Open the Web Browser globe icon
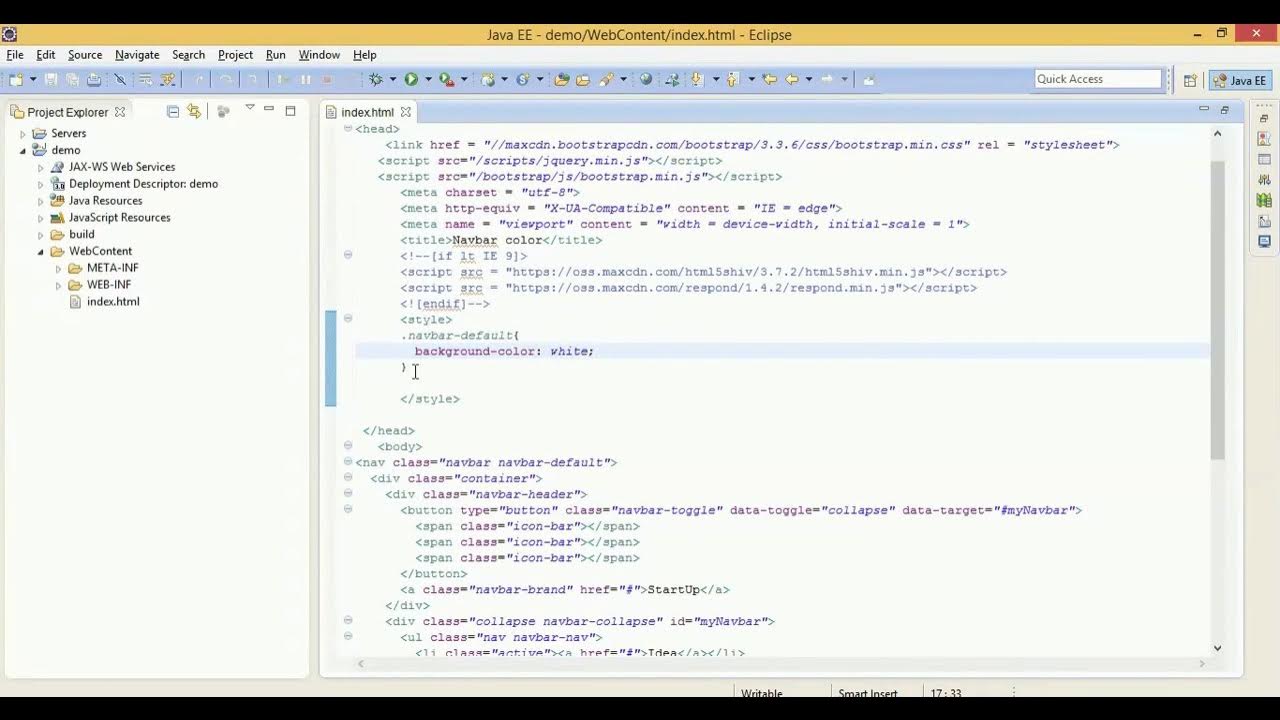The width and height of the screenshot is (1280, 720). click(x=646, y=79)
